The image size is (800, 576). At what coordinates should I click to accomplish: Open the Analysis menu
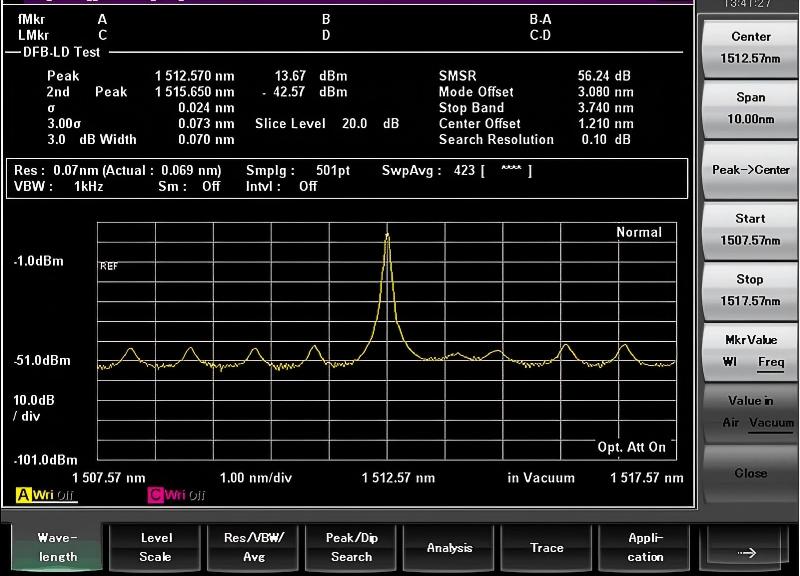pos(449,548)
